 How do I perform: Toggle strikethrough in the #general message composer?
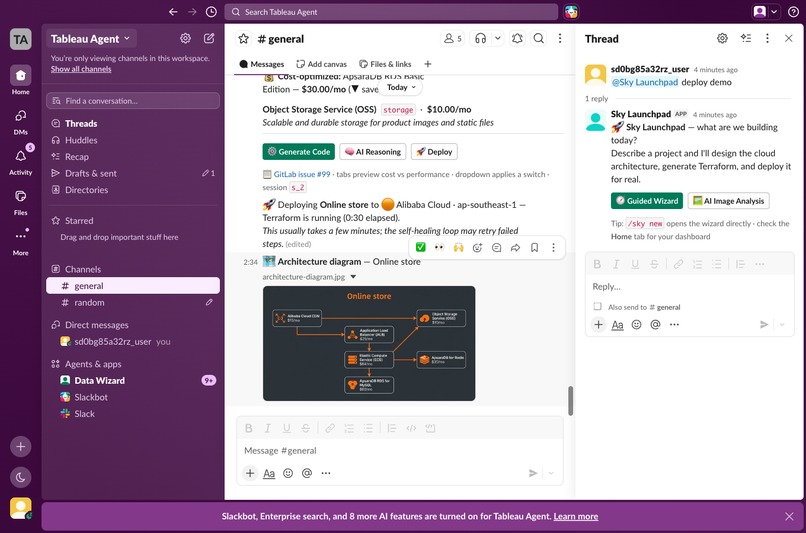[306, 428]
